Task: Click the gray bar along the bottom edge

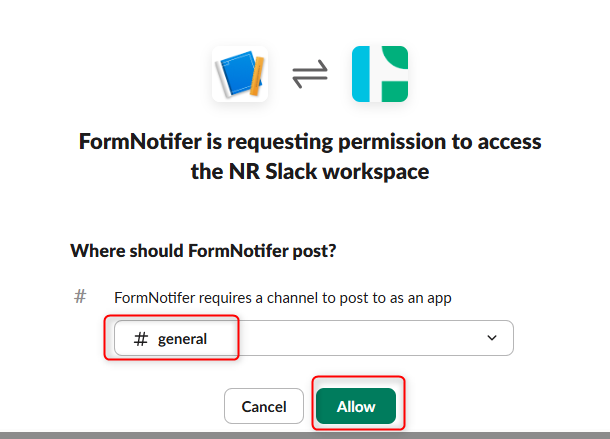Action: coord(305,435)
